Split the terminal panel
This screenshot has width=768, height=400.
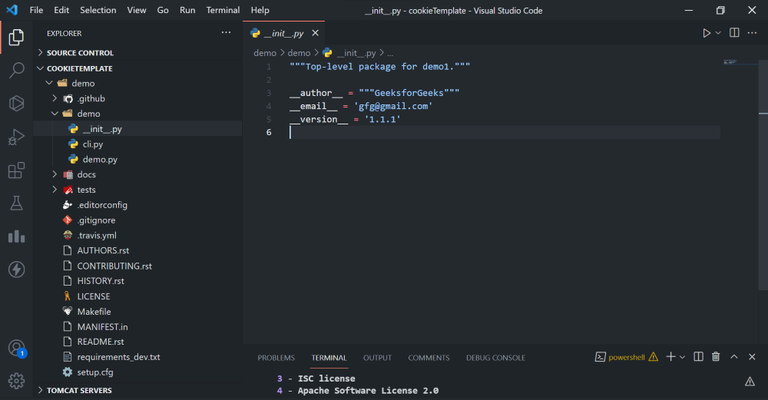(x=698, y=357)
